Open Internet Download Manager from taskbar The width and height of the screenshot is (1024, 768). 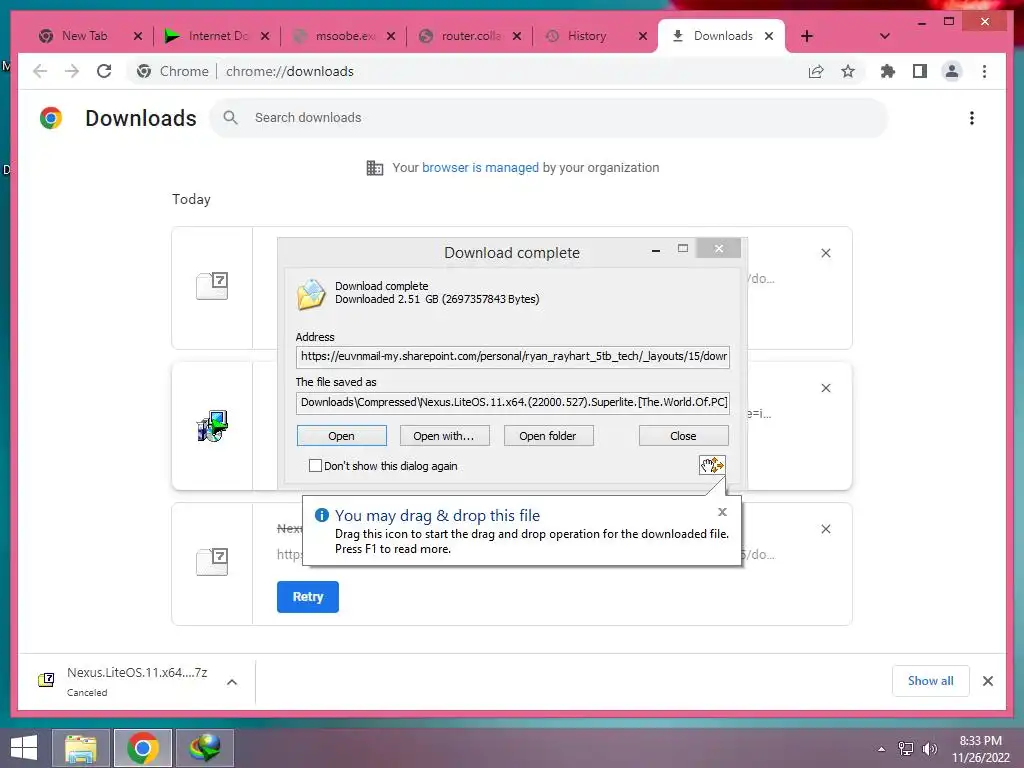pyautogui.click(x=205, y=748)
